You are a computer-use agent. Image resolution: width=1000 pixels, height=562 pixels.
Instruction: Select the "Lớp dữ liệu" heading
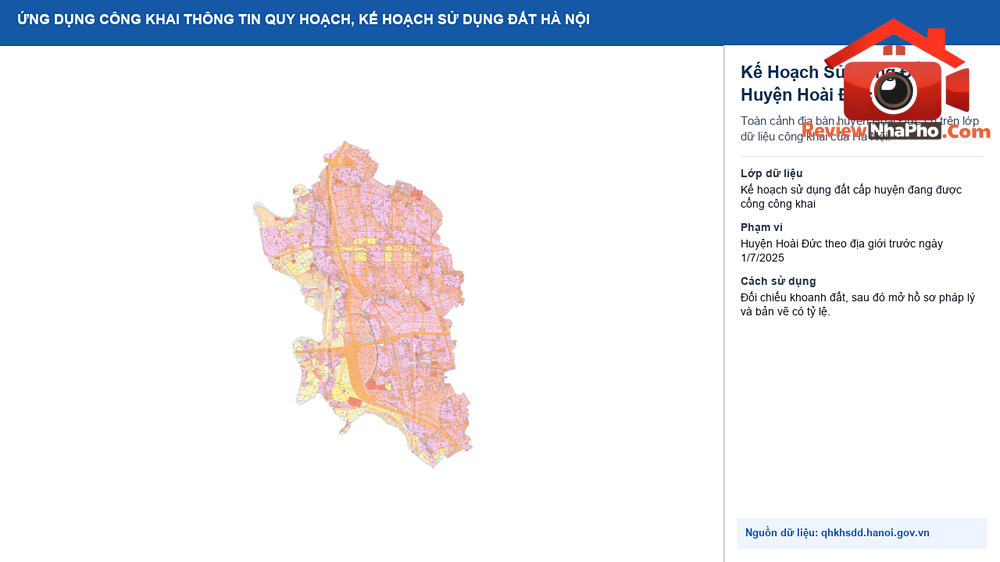(x=771, y=174)
